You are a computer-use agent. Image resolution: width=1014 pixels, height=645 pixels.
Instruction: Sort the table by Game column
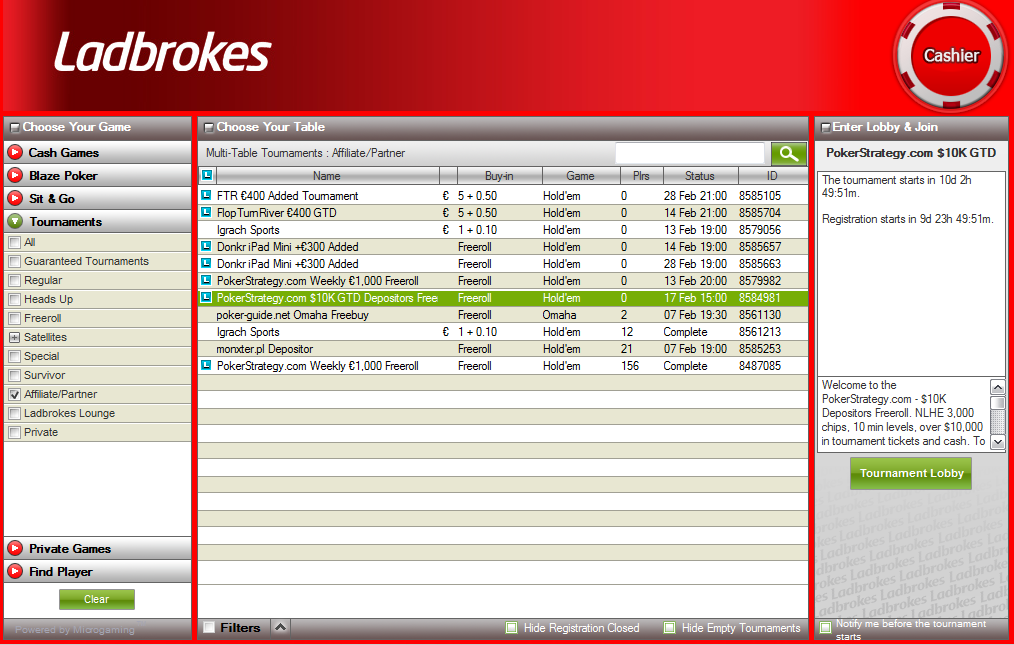click(x=580, y=176)
